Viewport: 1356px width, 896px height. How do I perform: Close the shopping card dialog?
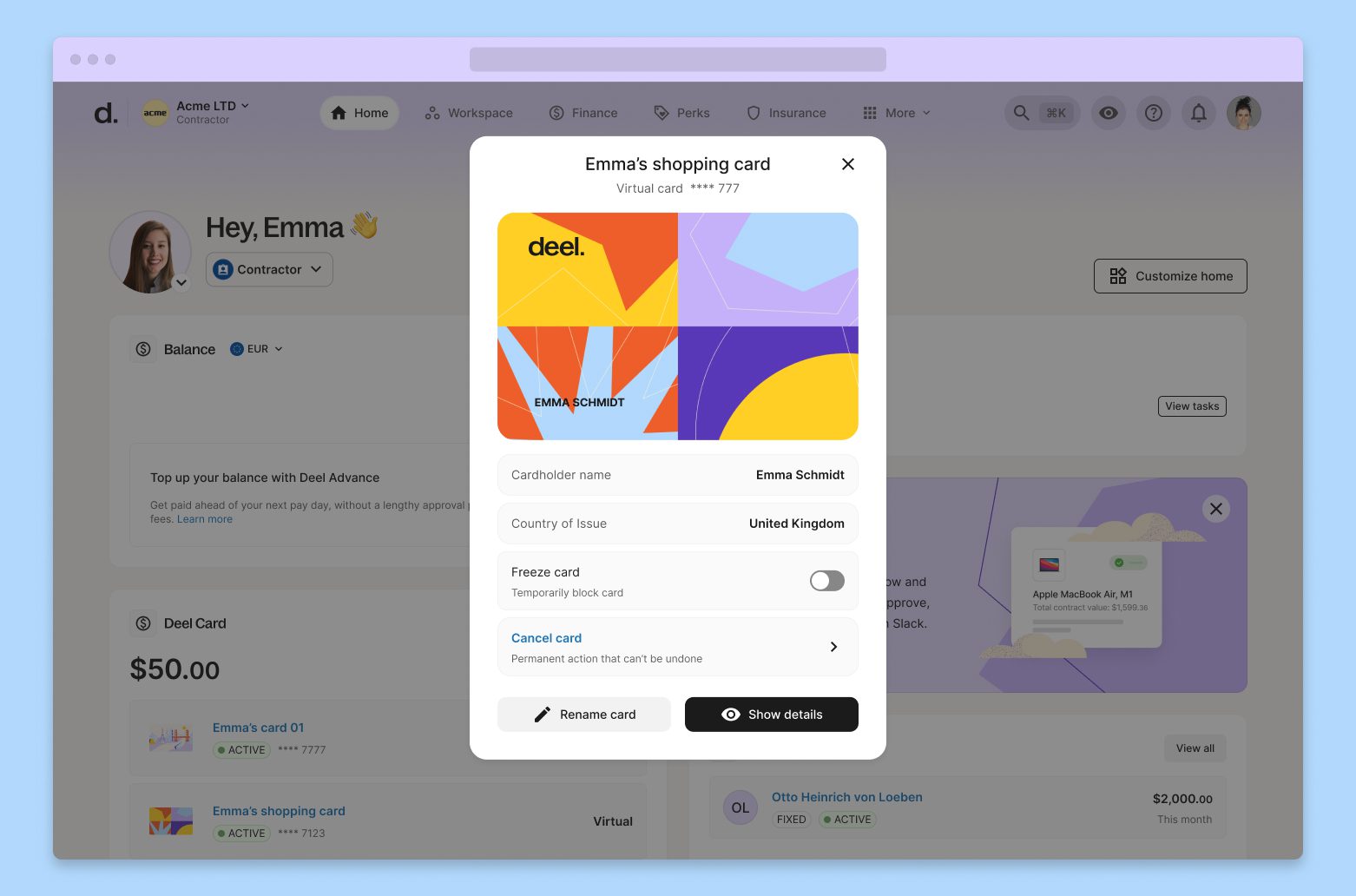(848, 164)
